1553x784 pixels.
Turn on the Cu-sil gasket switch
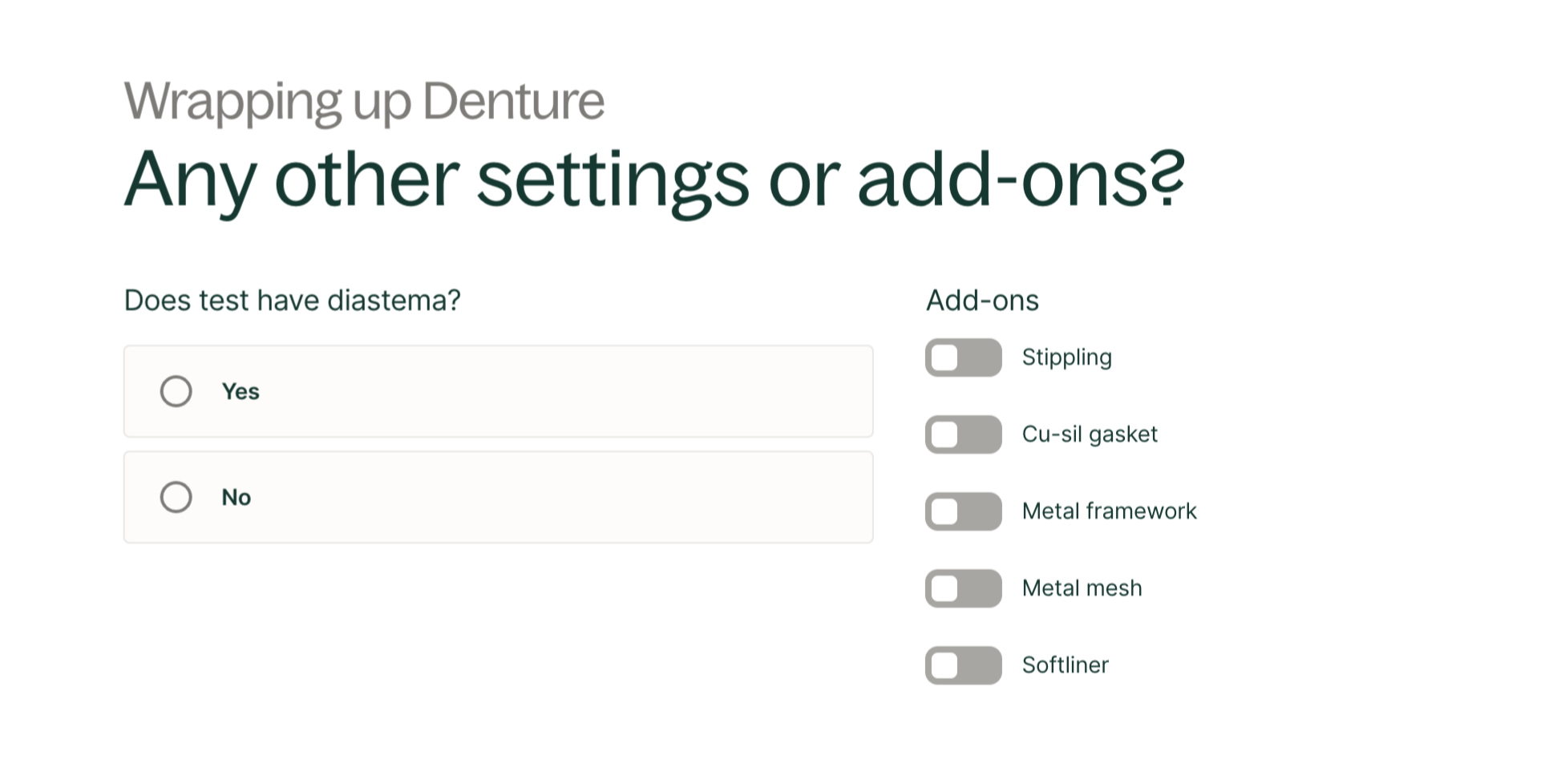point(963,434)
